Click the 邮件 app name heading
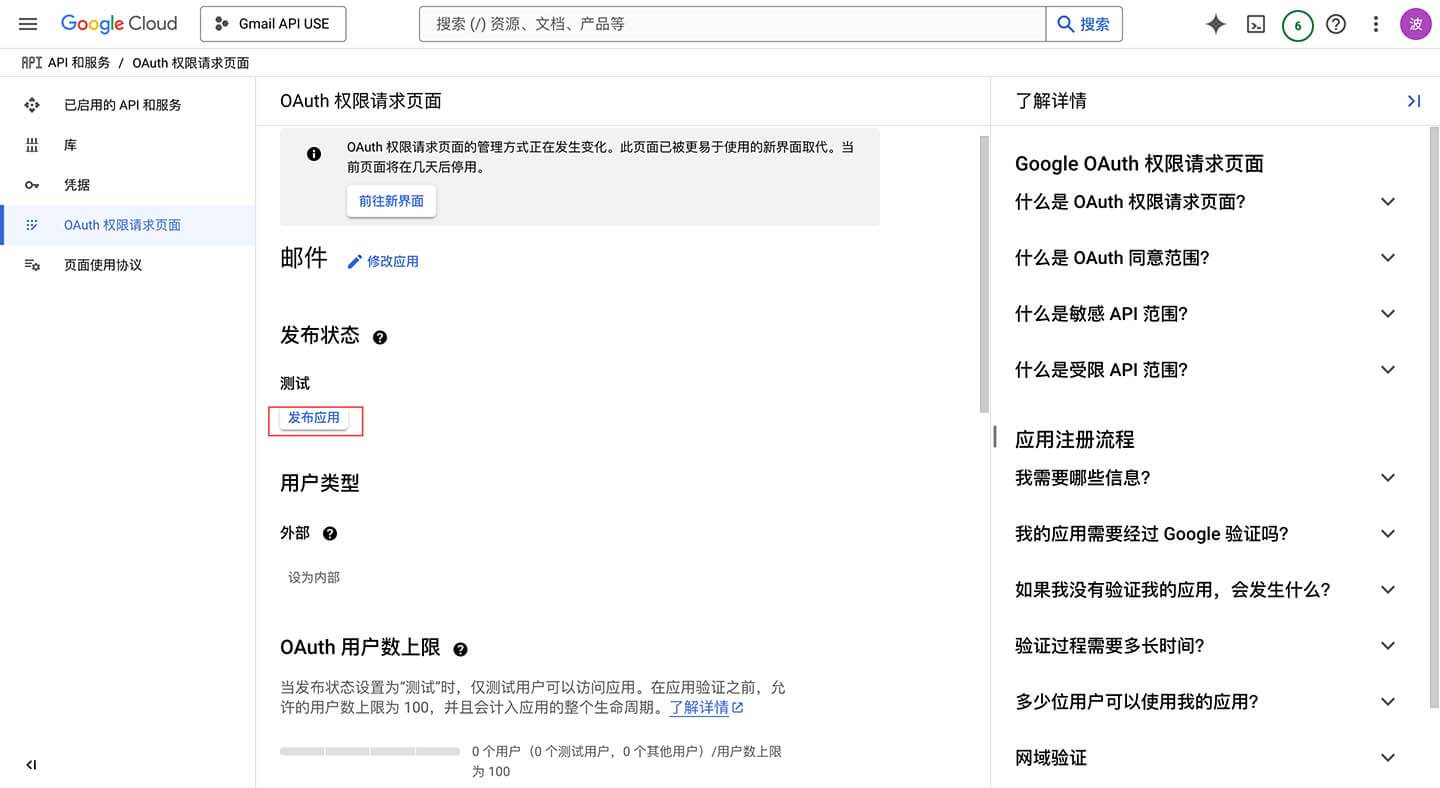1440x788 pixels. tap(304, 258)
